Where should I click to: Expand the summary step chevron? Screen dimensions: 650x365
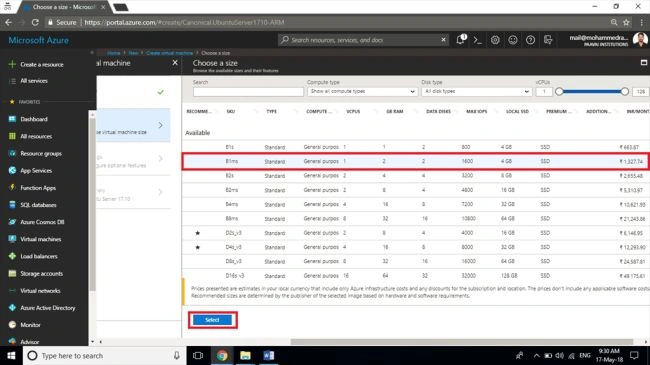160,192
